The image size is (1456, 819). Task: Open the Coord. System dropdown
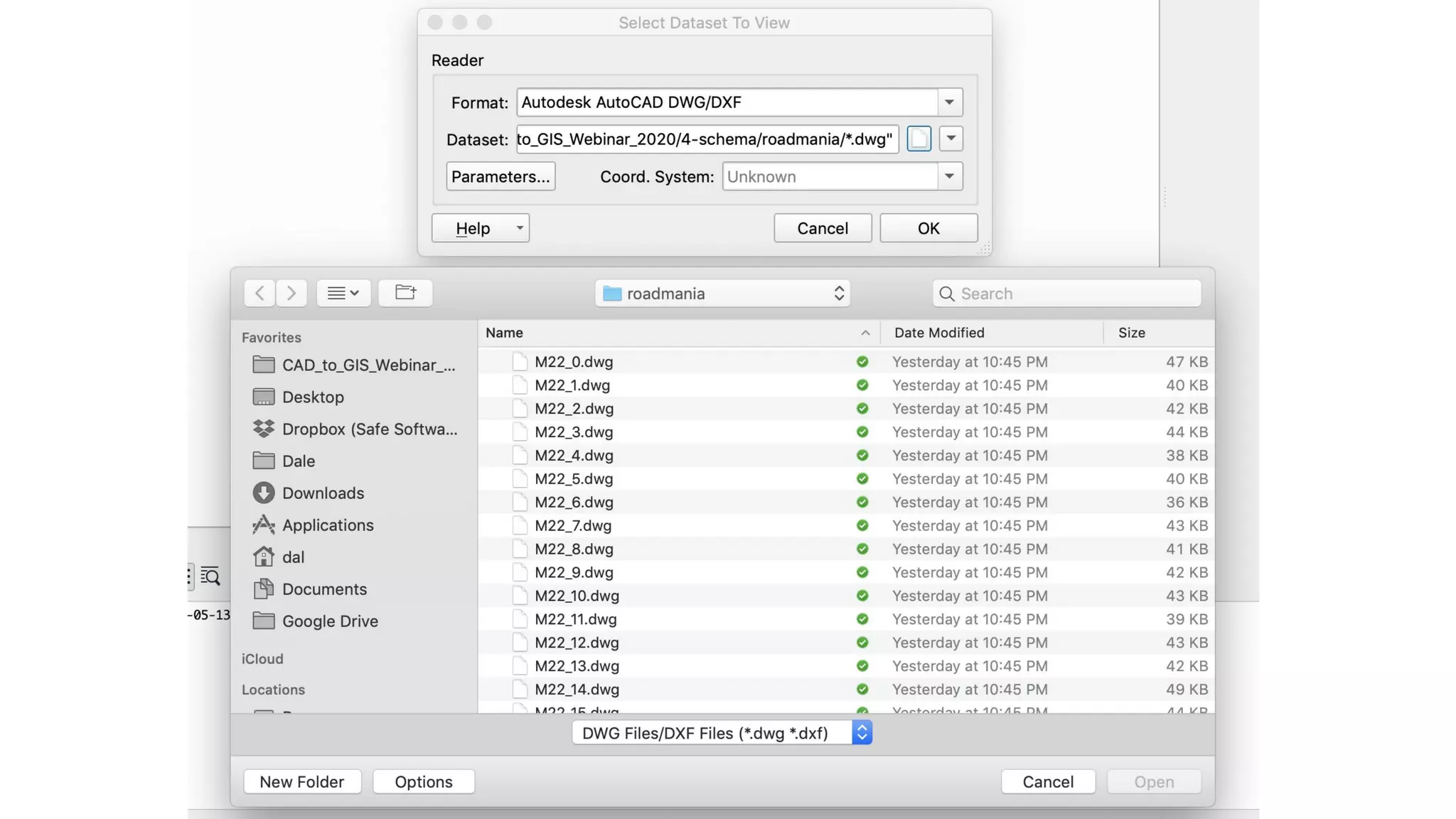point(949,176)
